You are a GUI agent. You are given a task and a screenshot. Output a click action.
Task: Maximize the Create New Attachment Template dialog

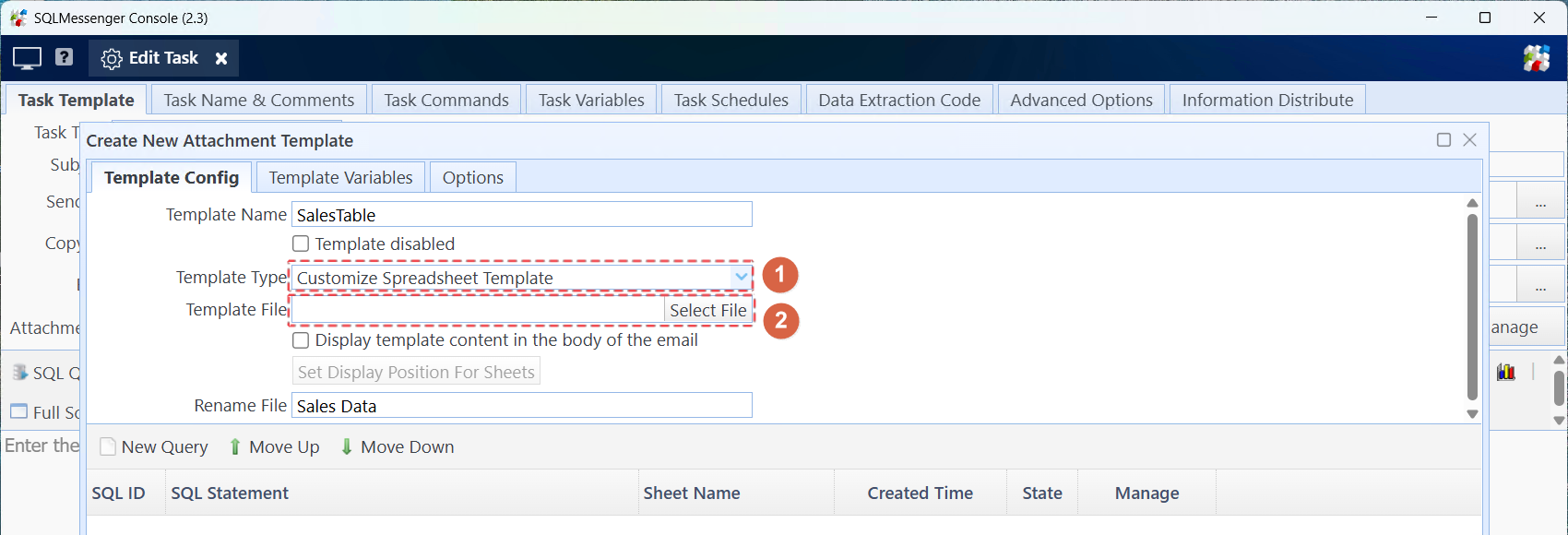click(1444, 139)
